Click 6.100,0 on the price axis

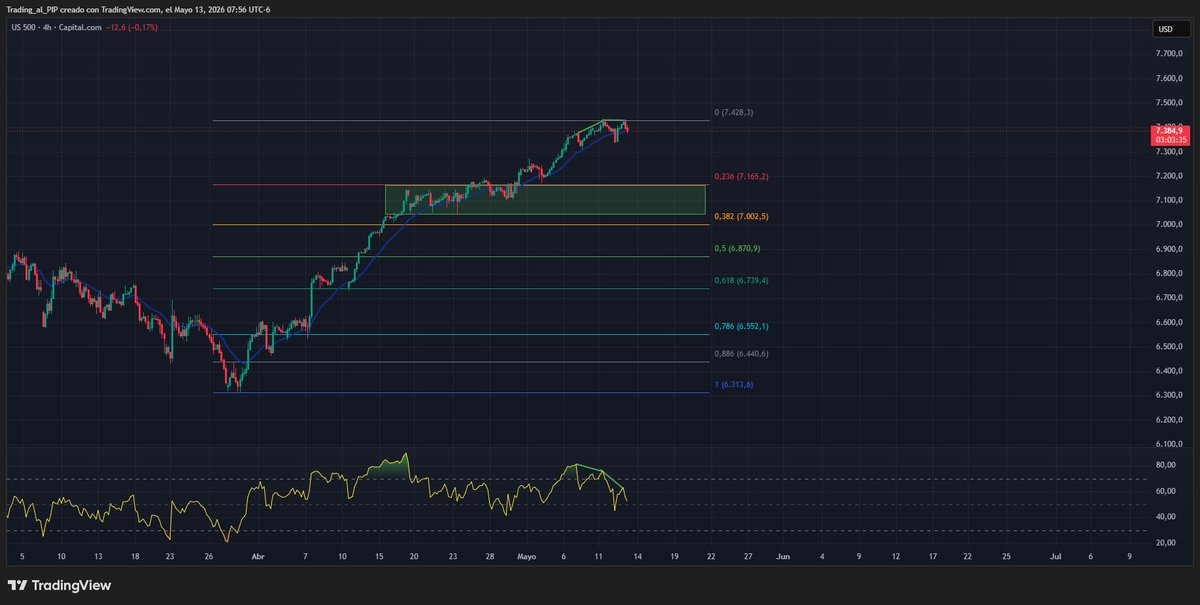click(1169, 444)
